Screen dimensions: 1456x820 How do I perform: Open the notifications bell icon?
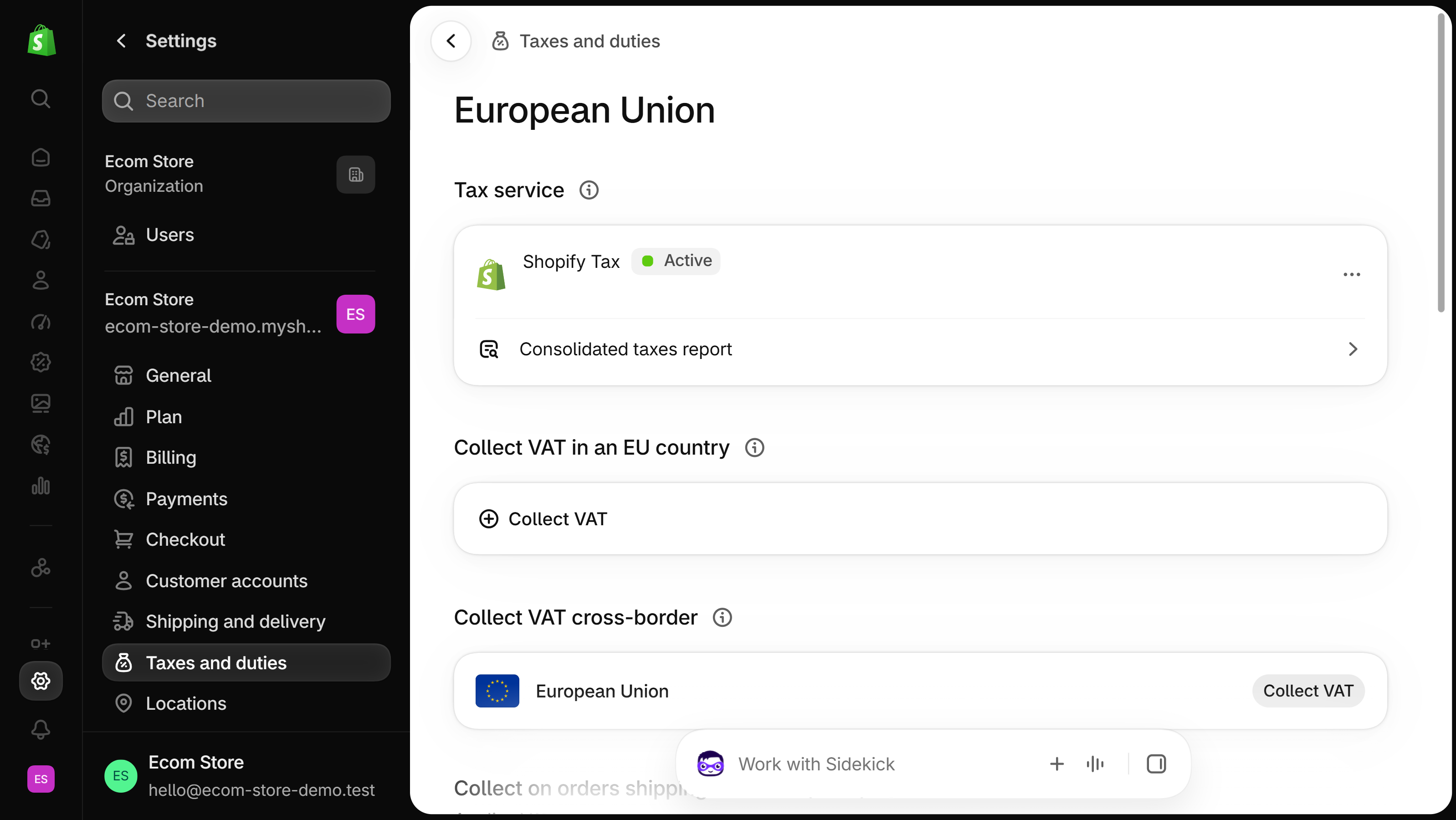tap(41, 730)
